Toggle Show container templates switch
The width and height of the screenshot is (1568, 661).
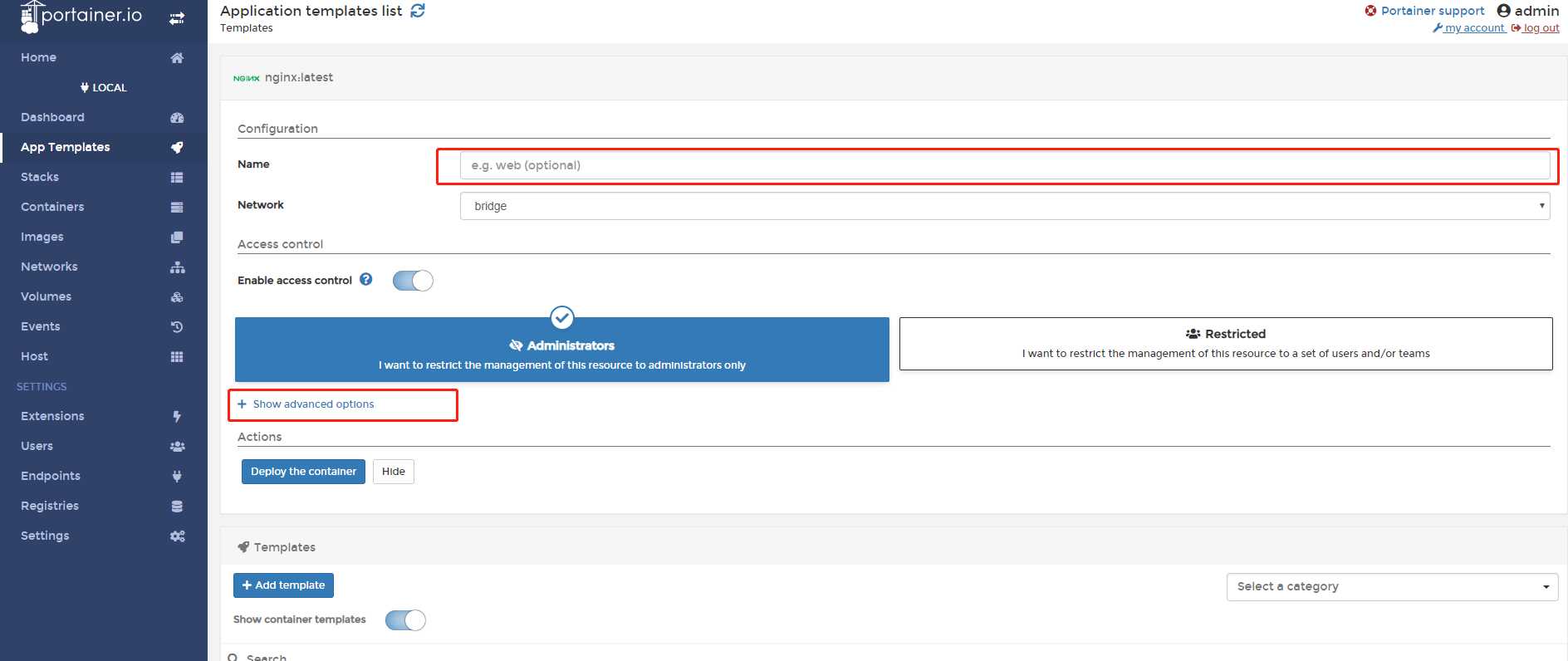coord(405,620)
